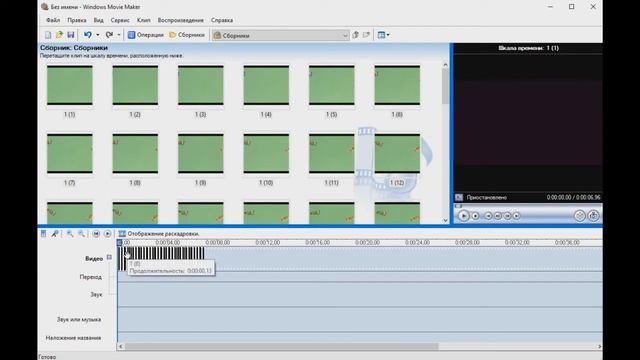Split the clip at current frame
The height and width of the screenshot is (360, 640).
pos(580,216)
